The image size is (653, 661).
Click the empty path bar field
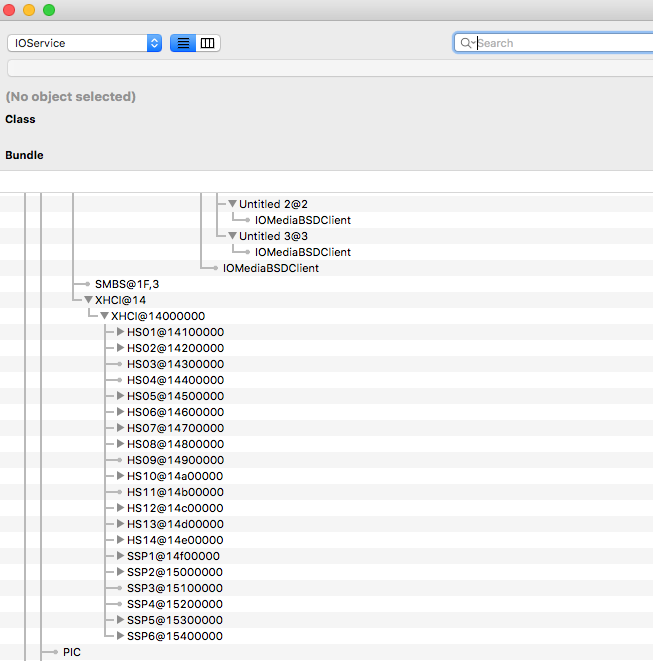tap(330, 68)
